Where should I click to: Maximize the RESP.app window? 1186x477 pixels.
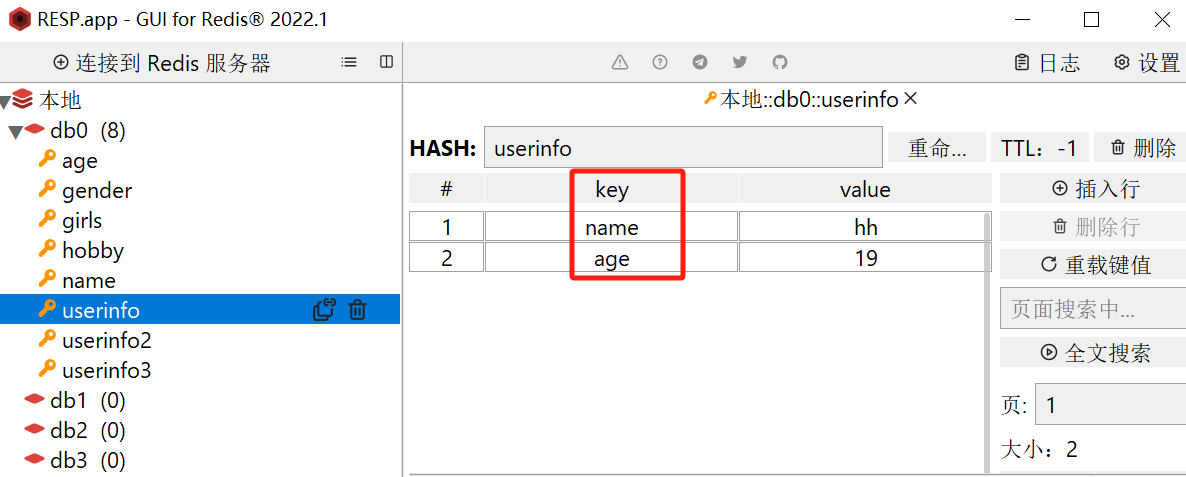[1091, 20]
